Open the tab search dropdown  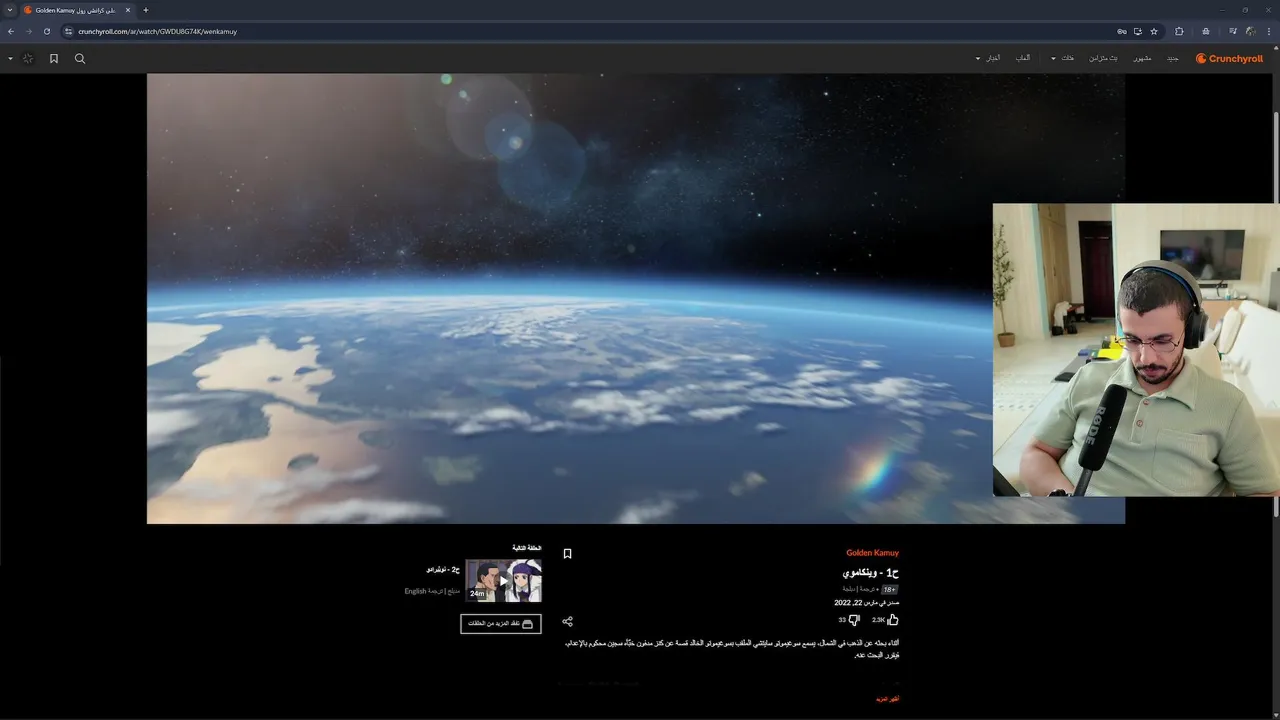pos(10,10)
